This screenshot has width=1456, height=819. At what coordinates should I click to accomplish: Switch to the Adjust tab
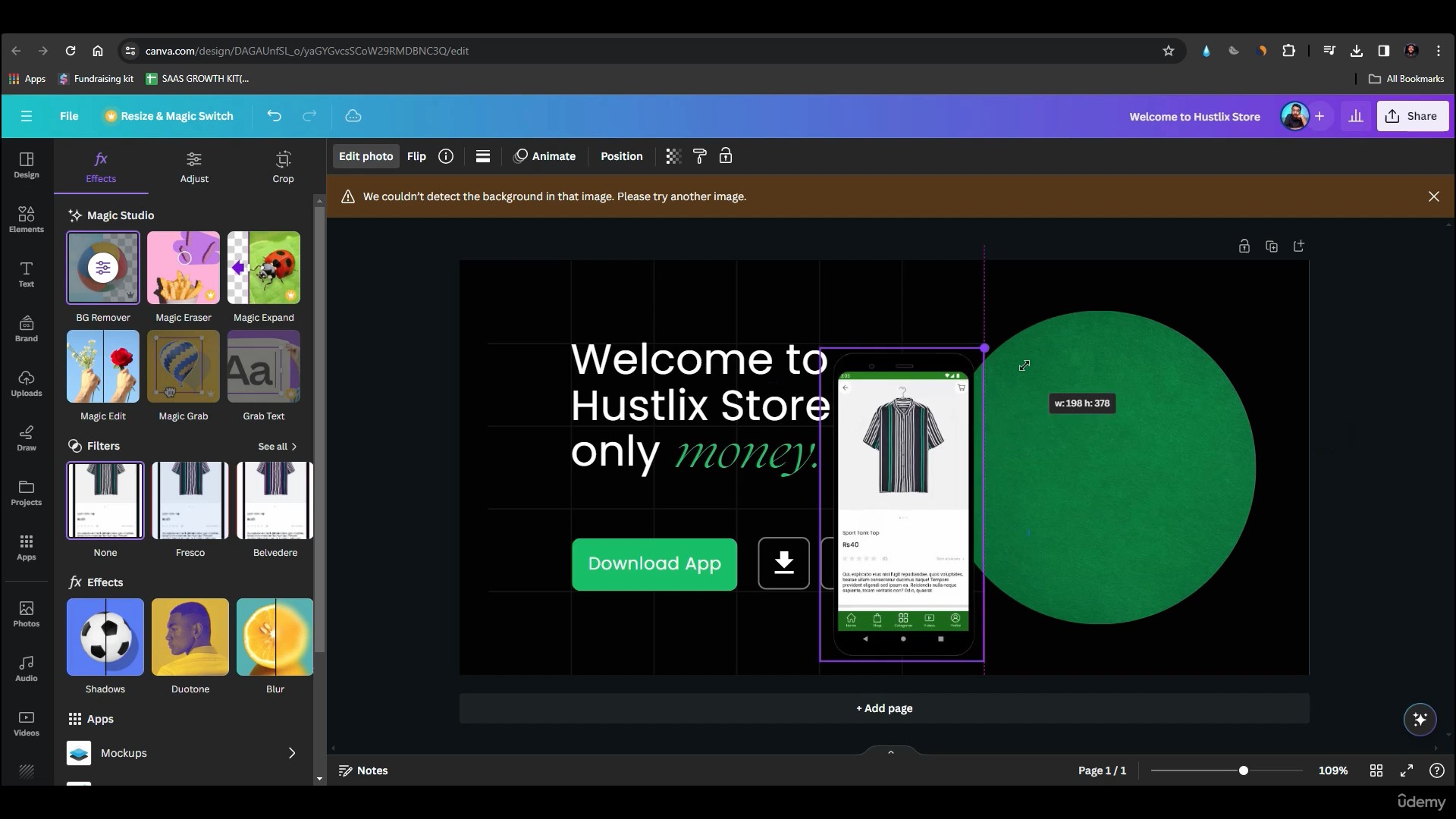194,167
